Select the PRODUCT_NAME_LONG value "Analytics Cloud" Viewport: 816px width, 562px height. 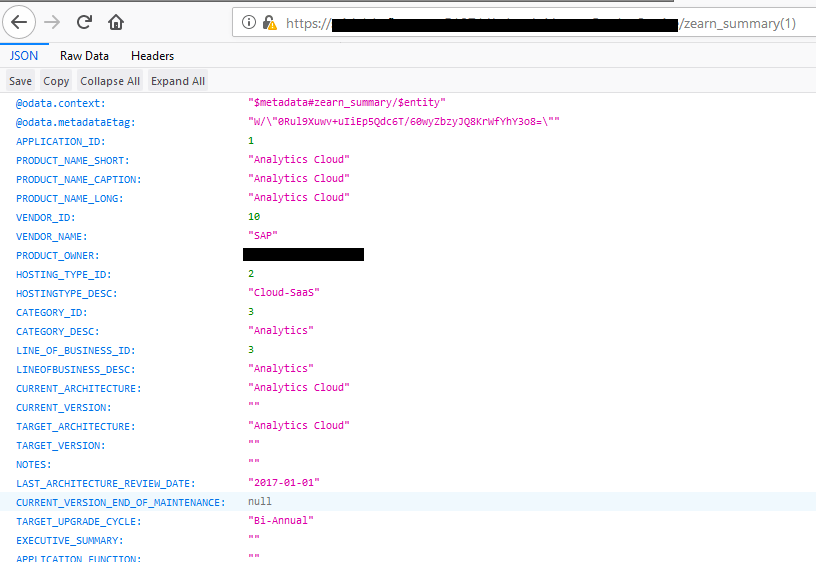coord(299,197)
